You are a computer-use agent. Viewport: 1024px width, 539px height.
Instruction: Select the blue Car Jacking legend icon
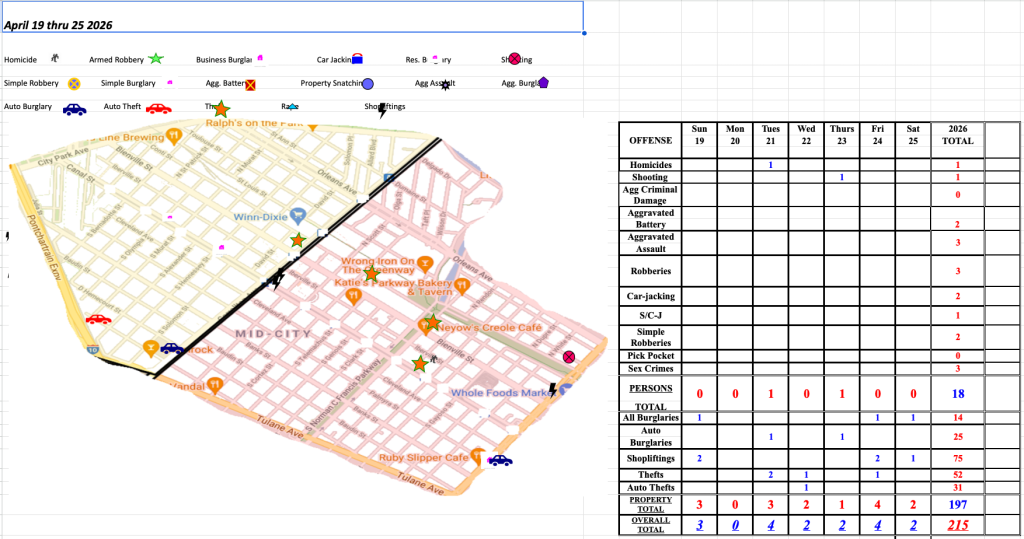[x=356, y=61]
